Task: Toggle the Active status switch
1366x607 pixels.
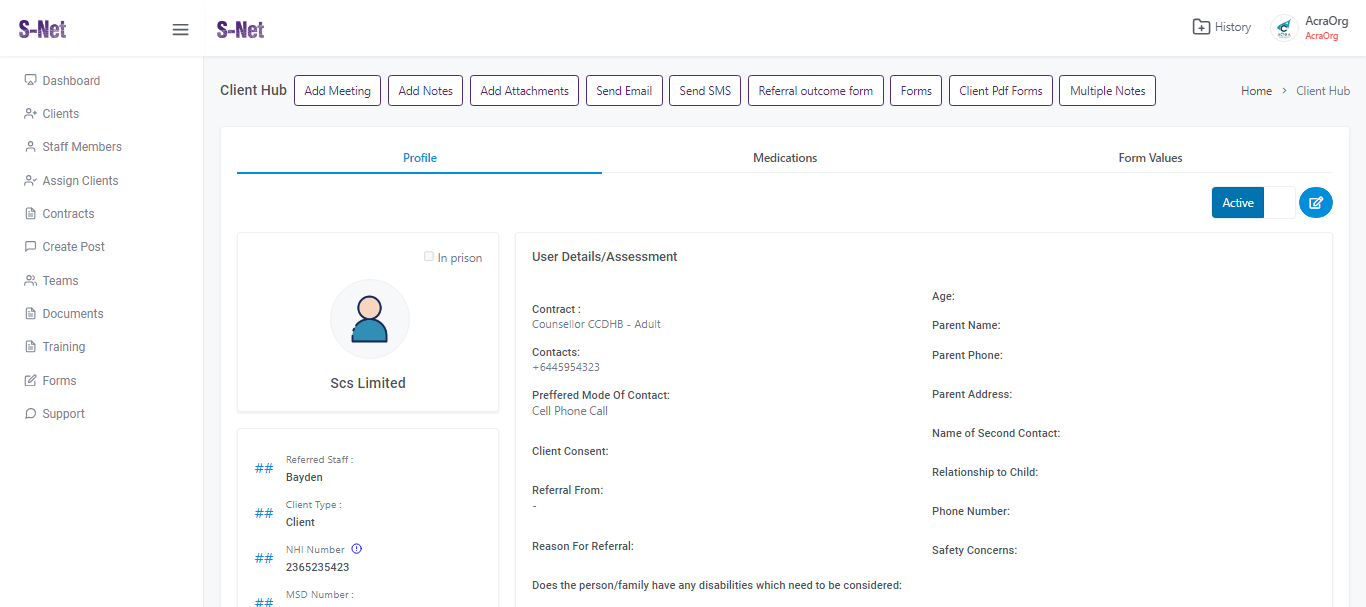Action: (x=1253, y=203)
